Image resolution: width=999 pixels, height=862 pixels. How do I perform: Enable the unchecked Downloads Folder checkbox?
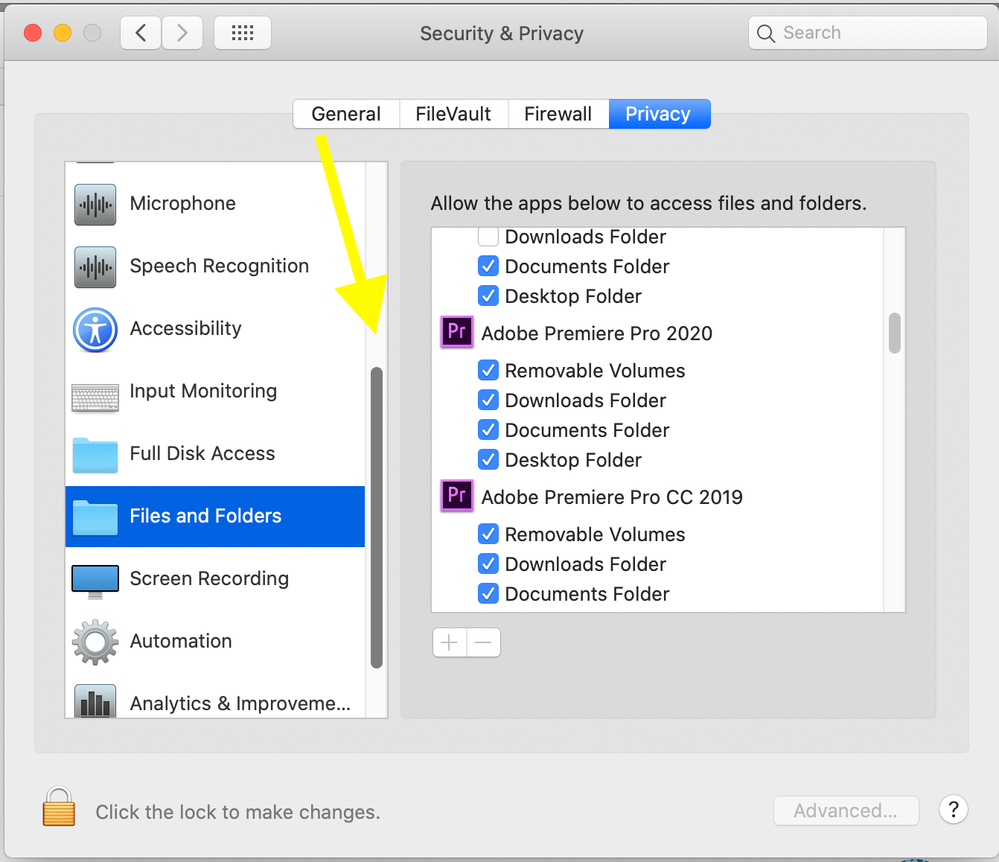(488, 236)
